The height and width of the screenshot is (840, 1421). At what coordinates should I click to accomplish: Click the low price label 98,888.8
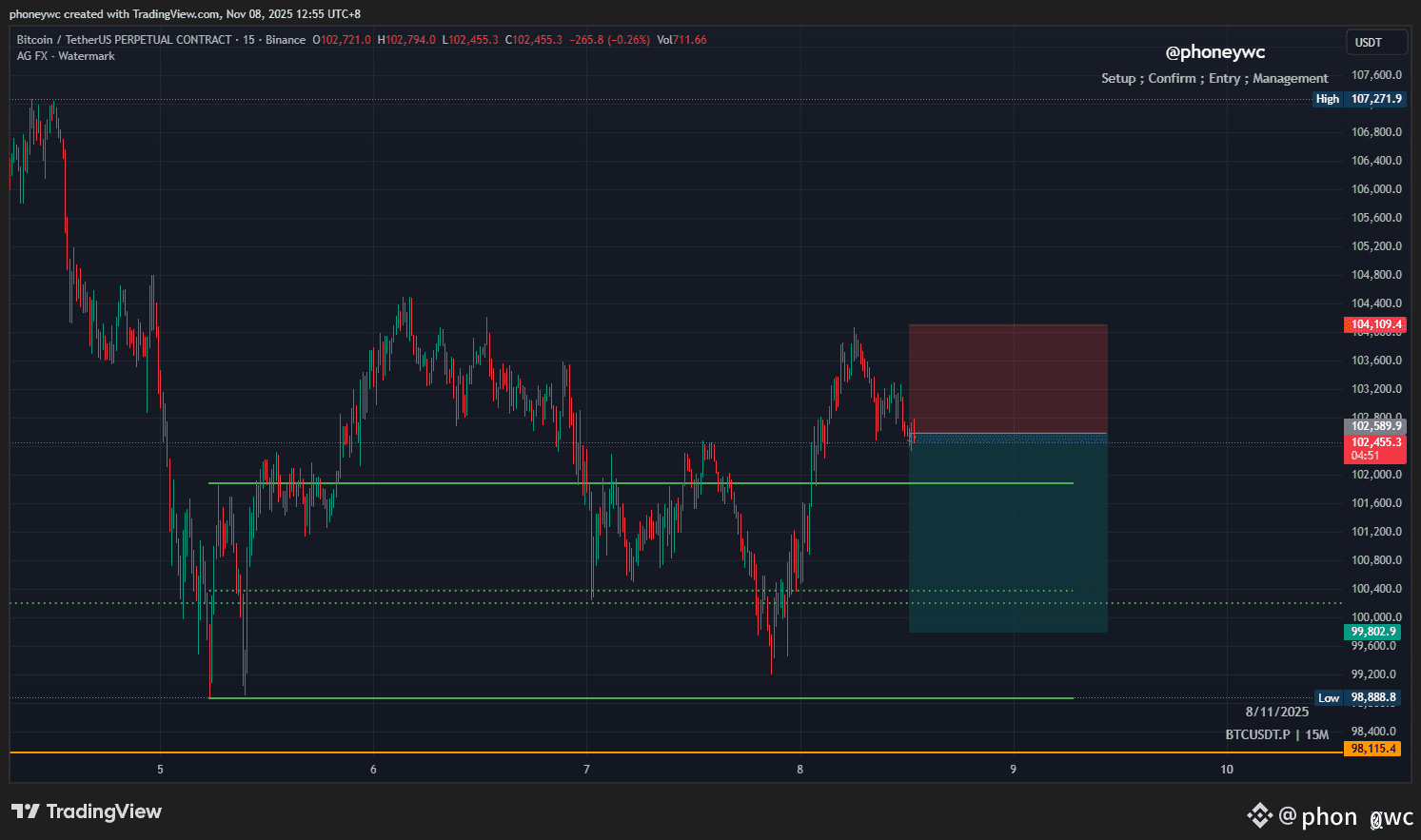pos(1373,698)
